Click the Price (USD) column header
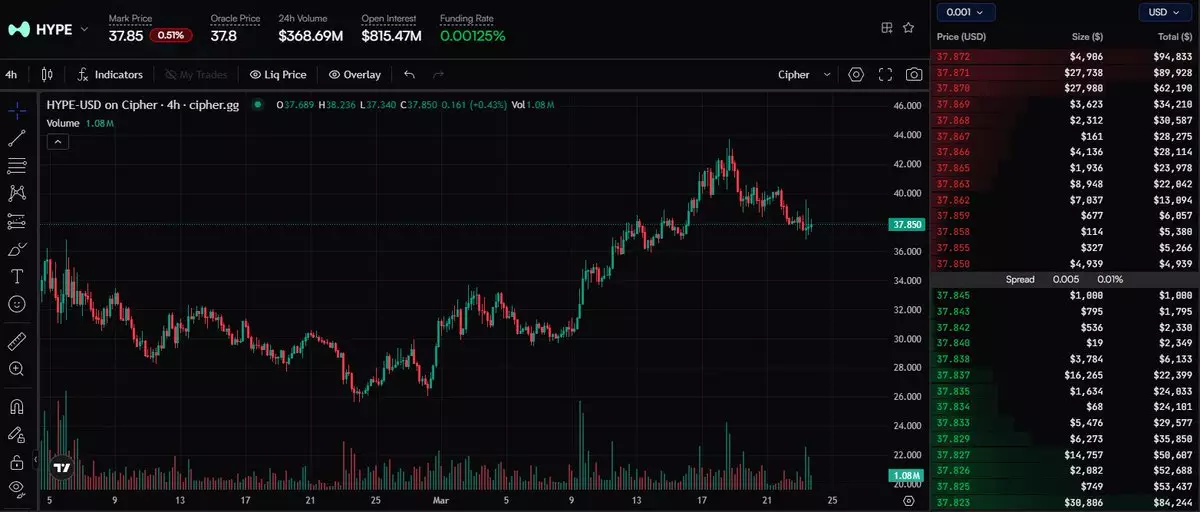Viewport: 1200px width, 512px height. (961, 37)
